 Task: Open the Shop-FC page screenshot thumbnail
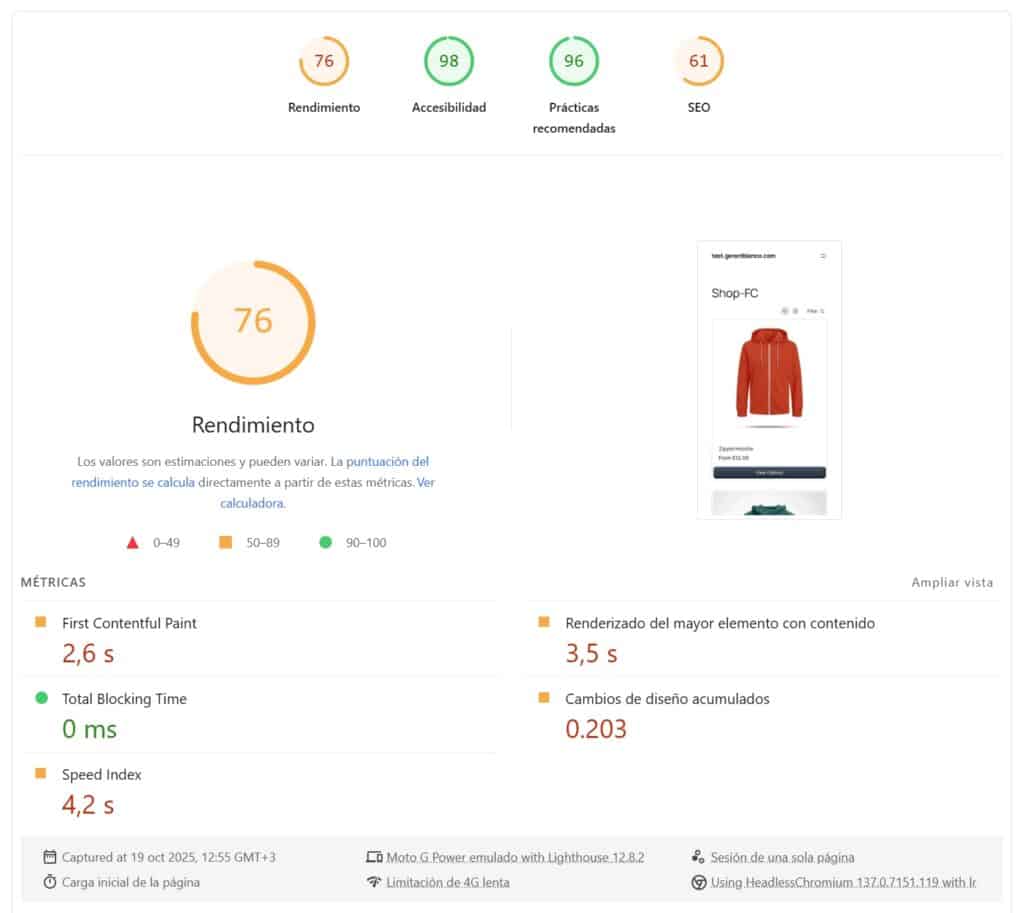point(769,380)
